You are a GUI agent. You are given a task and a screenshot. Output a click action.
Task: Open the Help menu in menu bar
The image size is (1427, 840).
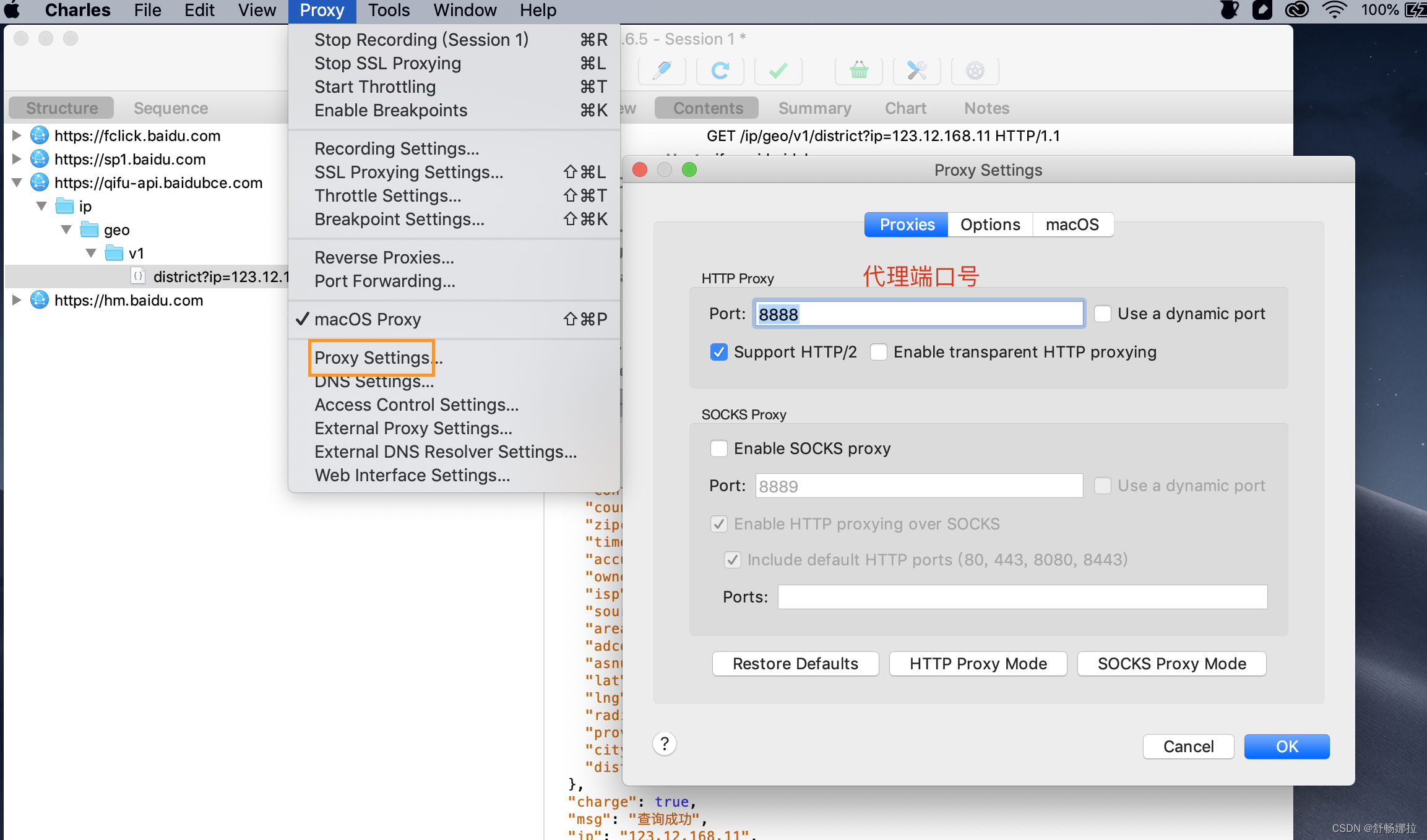(538, 11)
